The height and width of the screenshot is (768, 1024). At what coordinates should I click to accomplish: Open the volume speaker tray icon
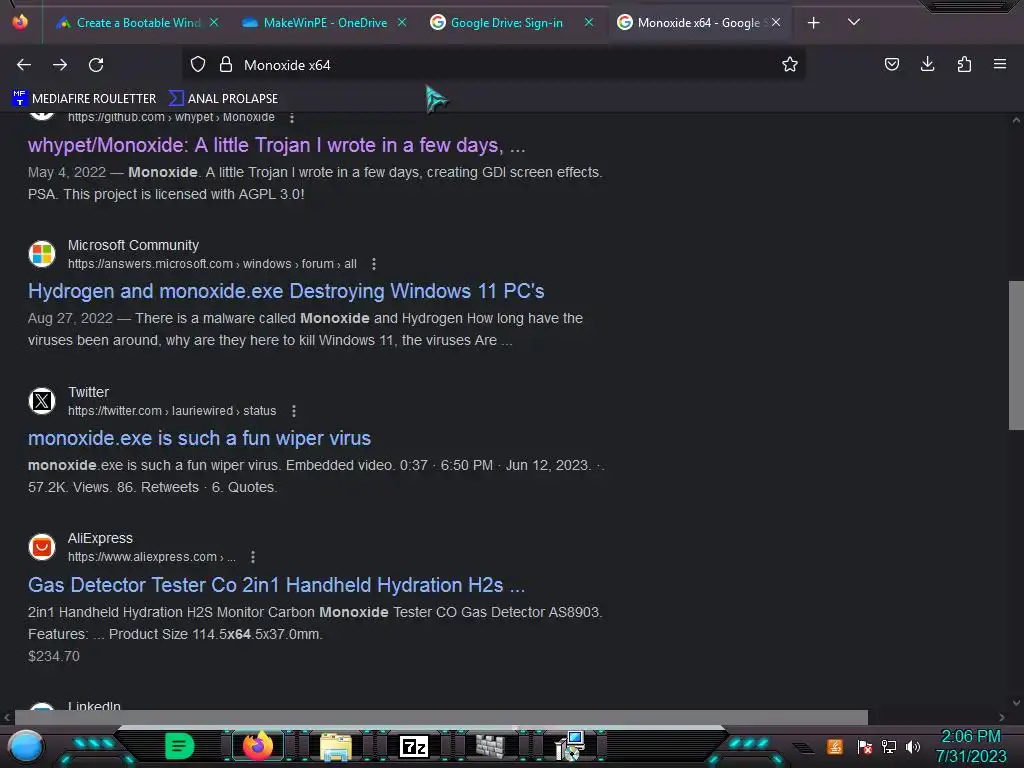click(x=913, y=746)
